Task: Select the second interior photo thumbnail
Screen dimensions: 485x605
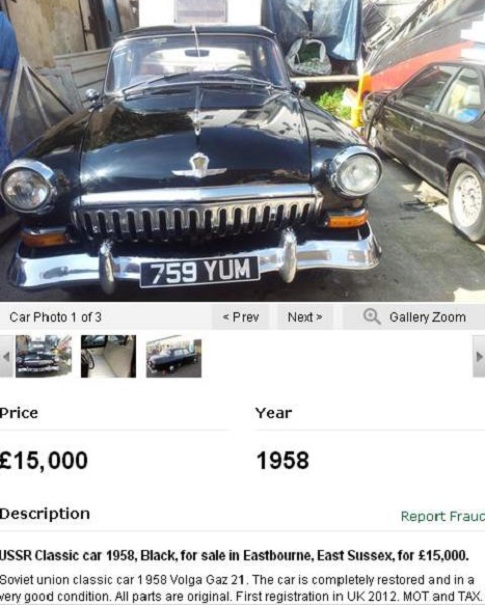Action: point(108,356)
